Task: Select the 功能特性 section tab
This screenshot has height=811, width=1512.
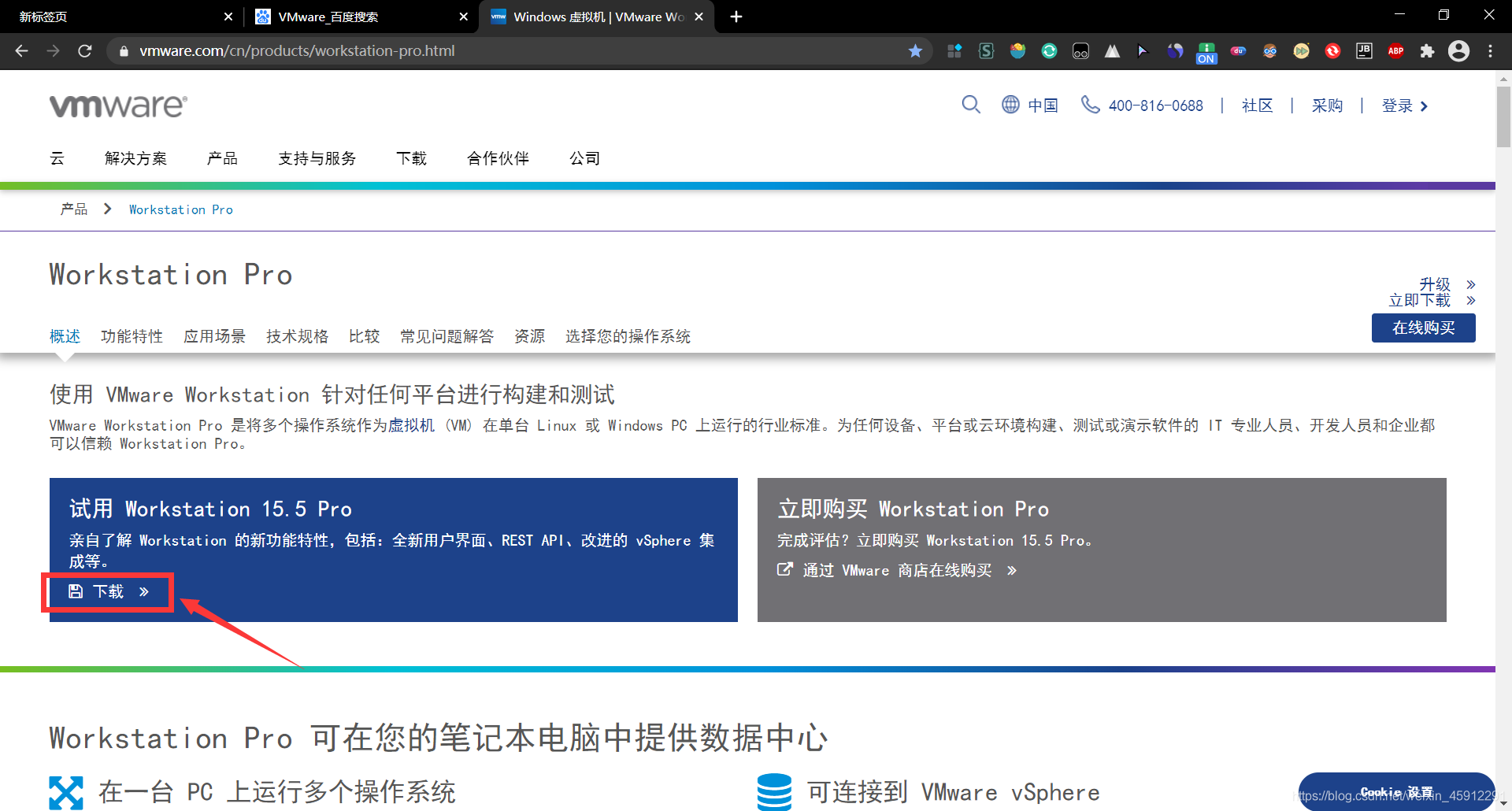Action: tap(132, 336)
